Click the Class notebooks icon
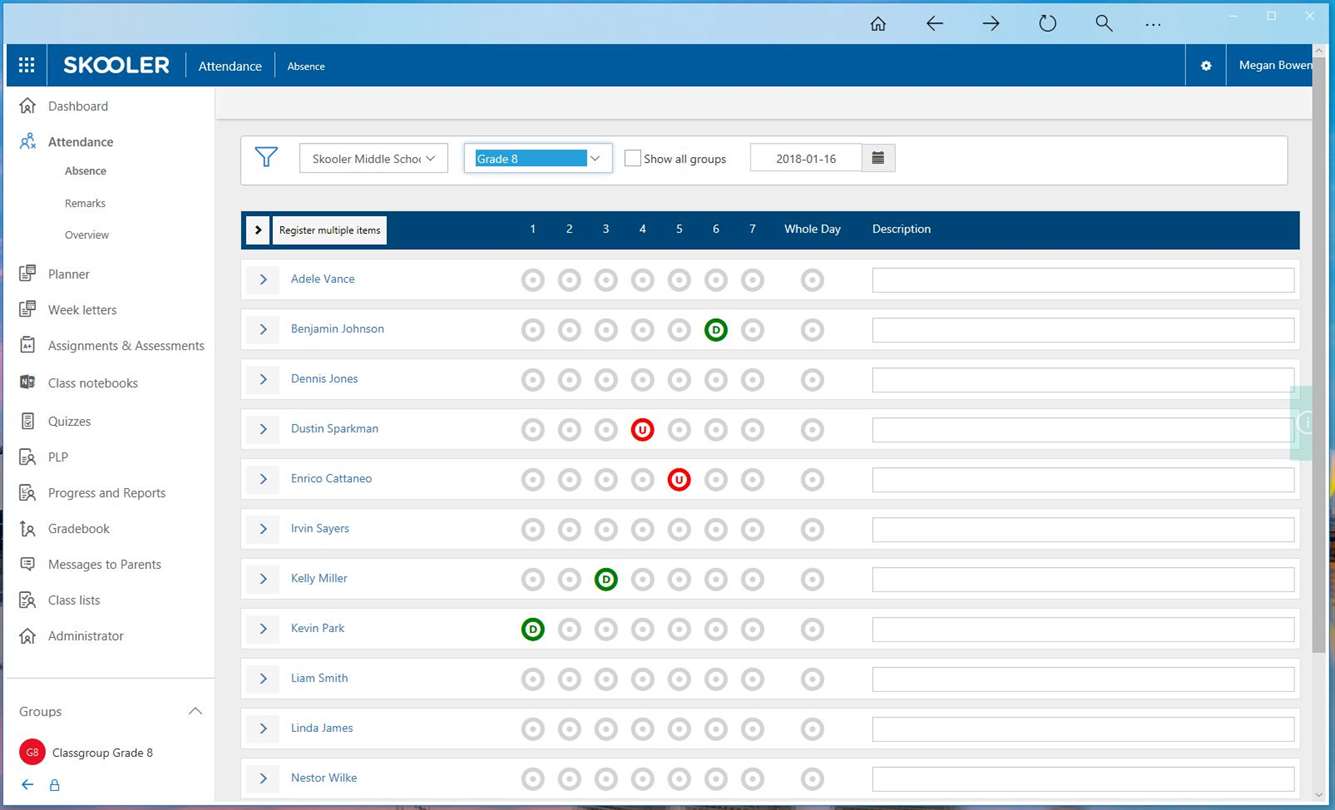 point(28,382)
